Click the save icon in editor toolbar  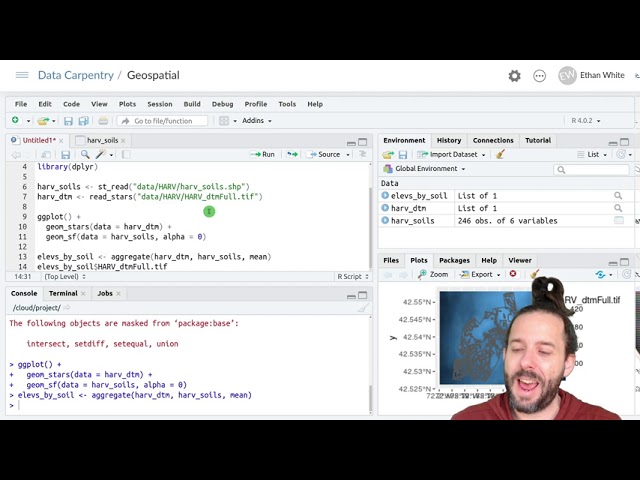[65, 155]
